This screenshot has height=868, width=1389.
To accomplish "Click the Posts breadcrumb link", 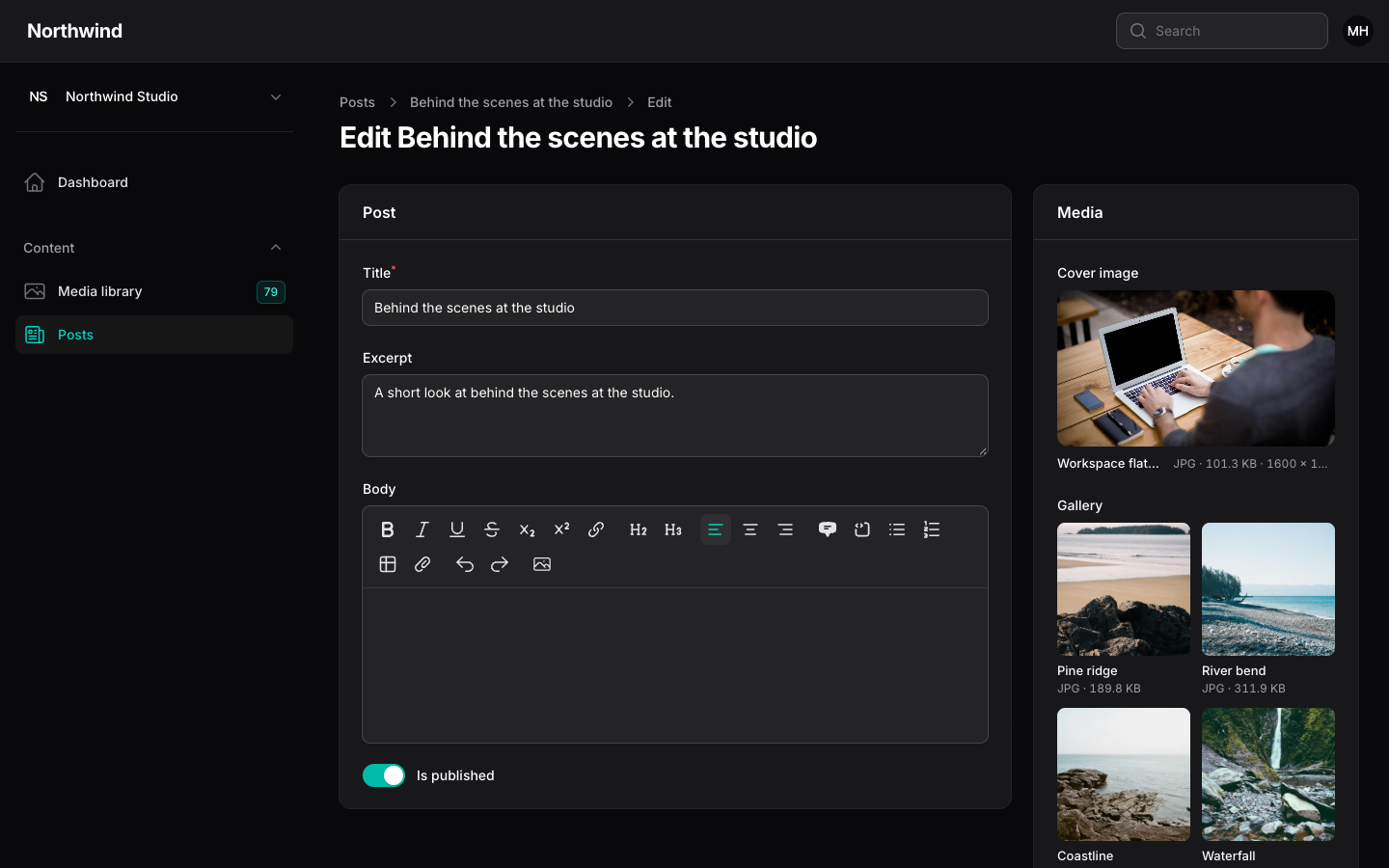I will pyautogui.click(x=357, y=102).
